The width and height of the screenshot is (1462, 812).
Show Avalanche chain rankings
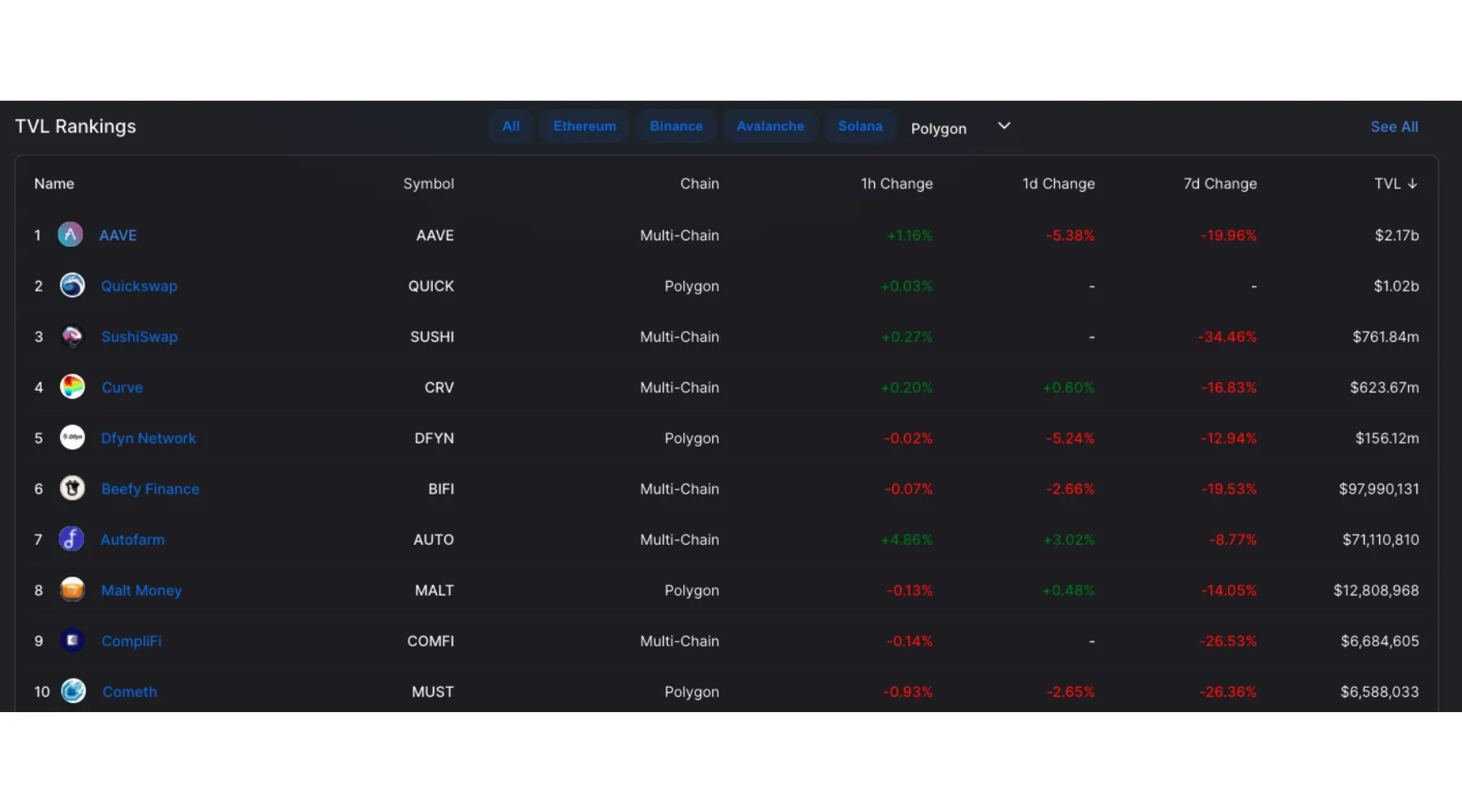[770, 127]
